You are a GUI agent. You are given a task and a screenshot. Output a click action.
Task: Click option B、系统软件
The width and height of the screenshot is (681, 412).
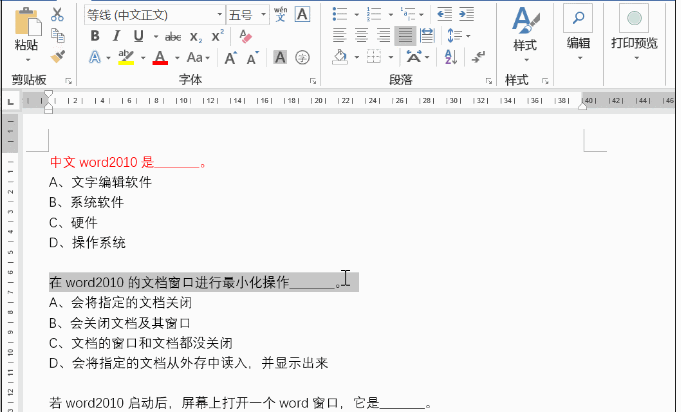[86, 202]
